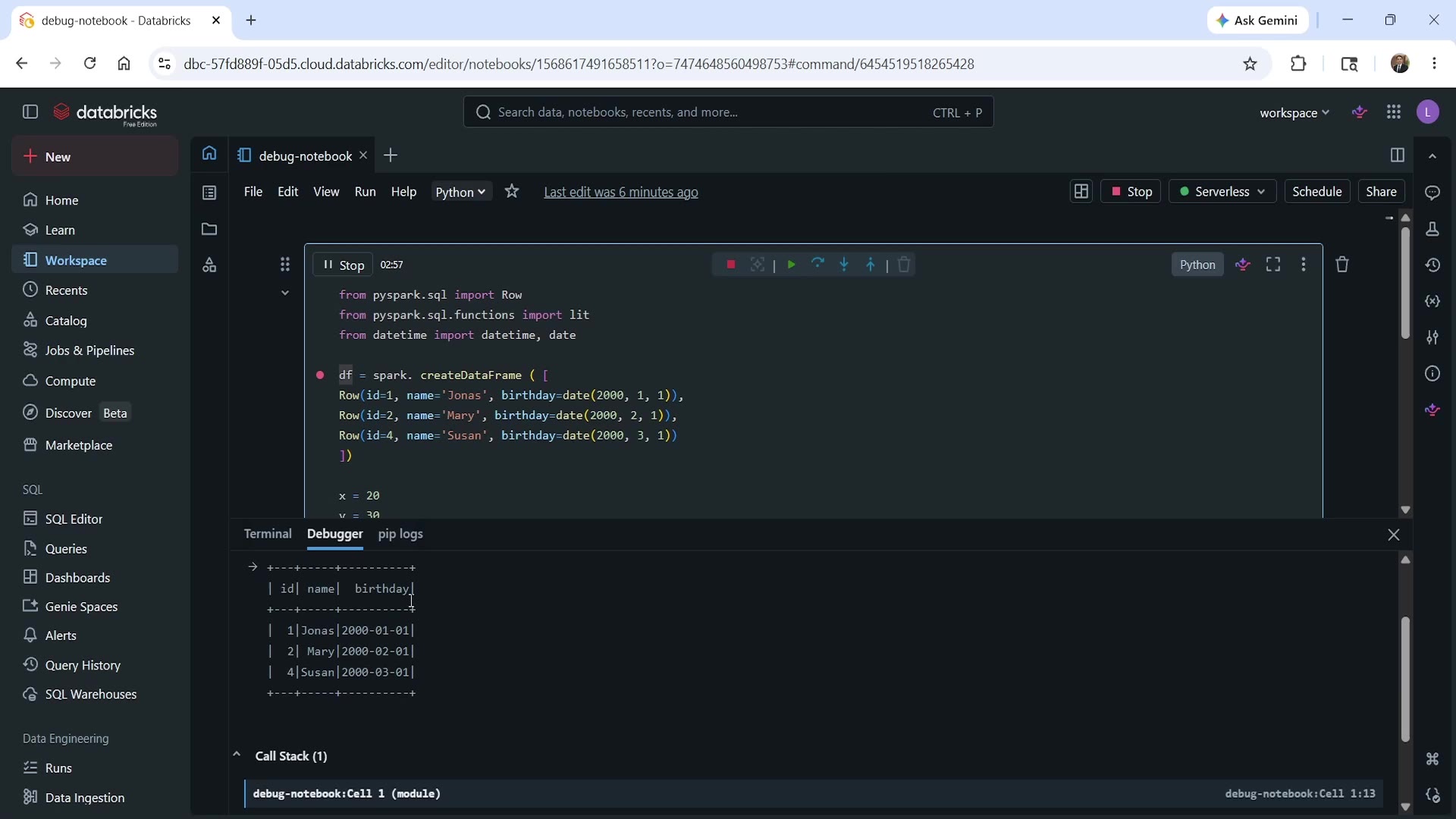Screen dimensions: 1456x819
Task: Click the run-to-cursor focus icon in debug toolbar
Action: point(758,265)
